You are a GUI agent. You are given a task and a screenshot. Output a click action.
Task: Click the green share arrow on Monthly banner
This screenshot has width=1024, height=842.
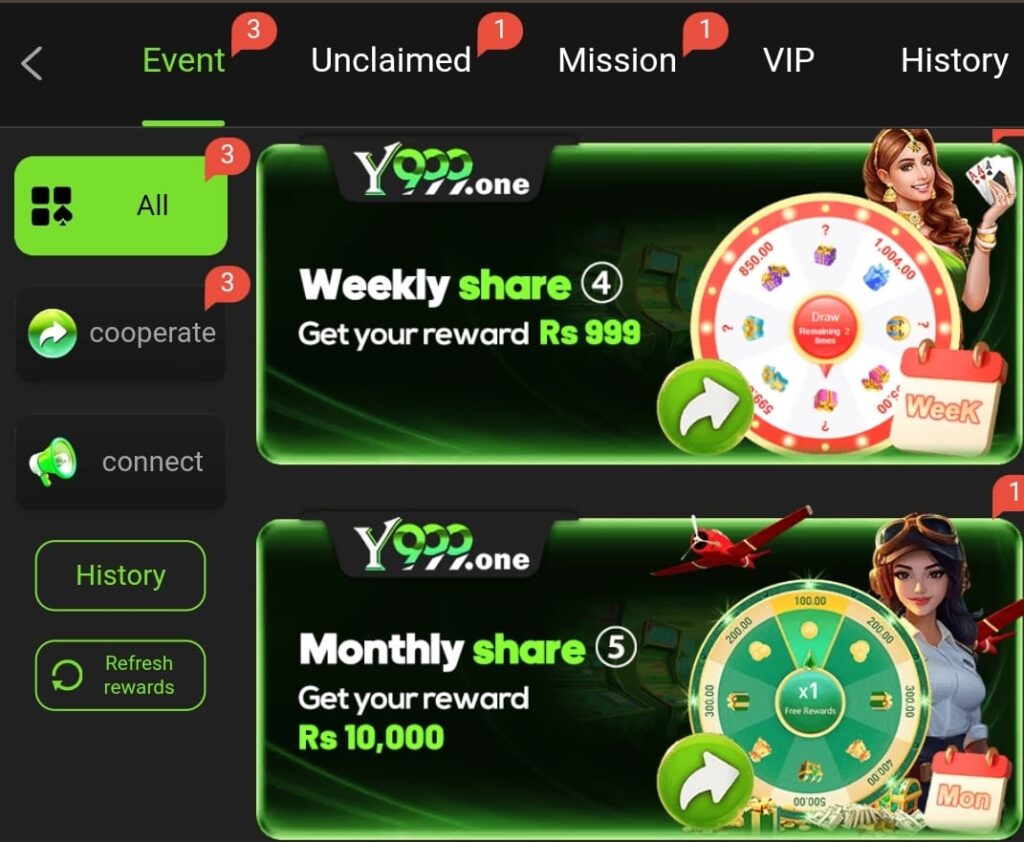[705, 781]
